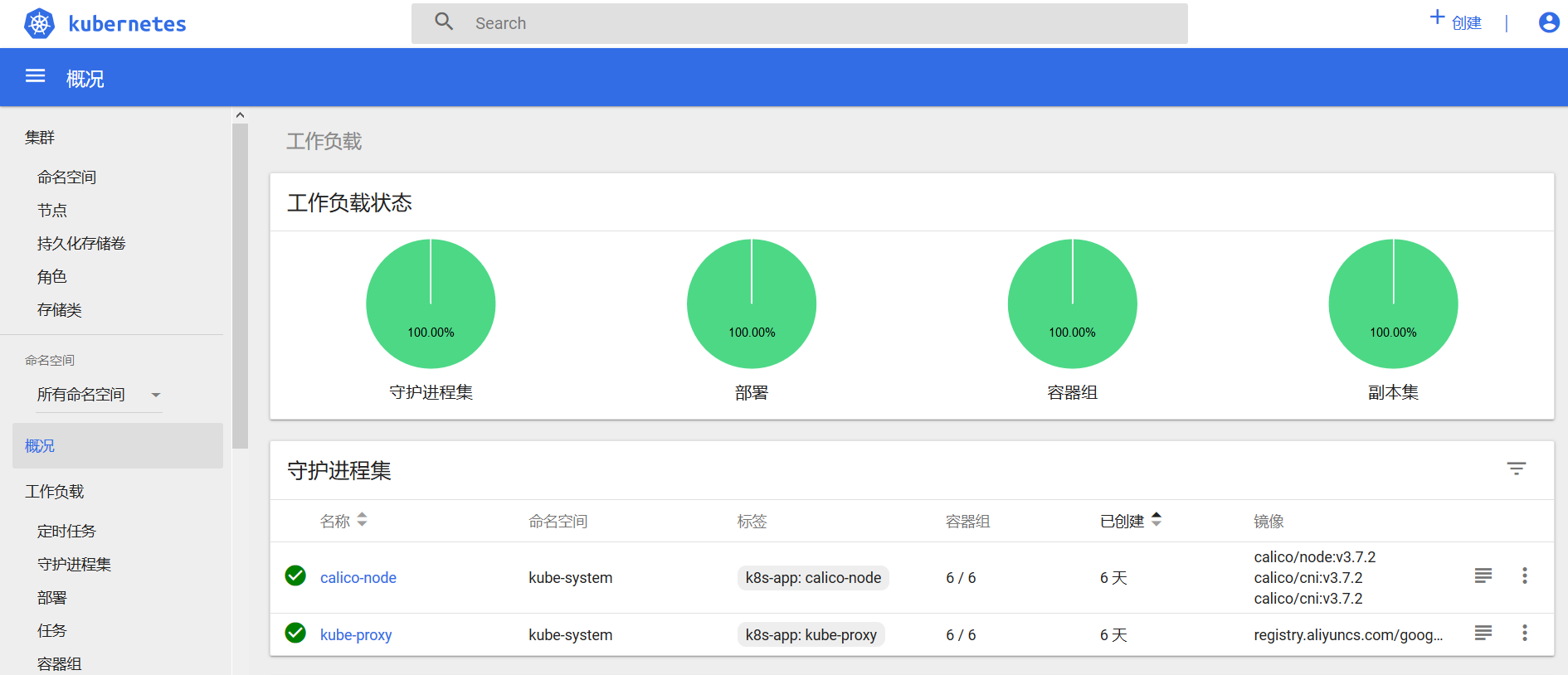Click label chip k8s-app: calico-node
Screen dimensions: 1568x675
[x=813, y=578]
